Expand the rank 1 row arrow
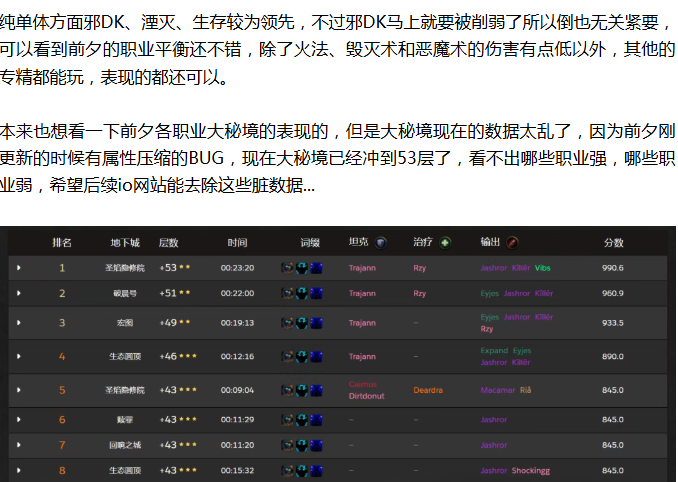Viewport: 678px width, 482px height. coord(18,268)
